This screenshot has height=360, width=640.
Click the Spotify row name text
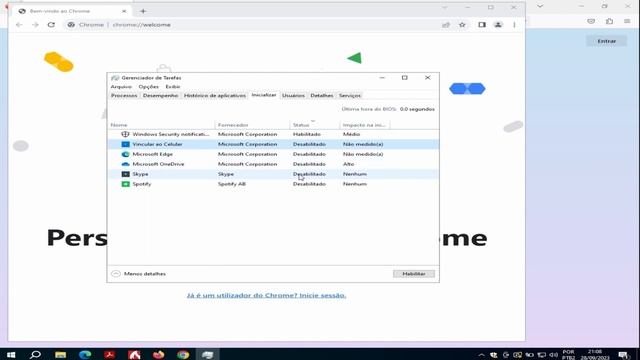coord(142,184)
